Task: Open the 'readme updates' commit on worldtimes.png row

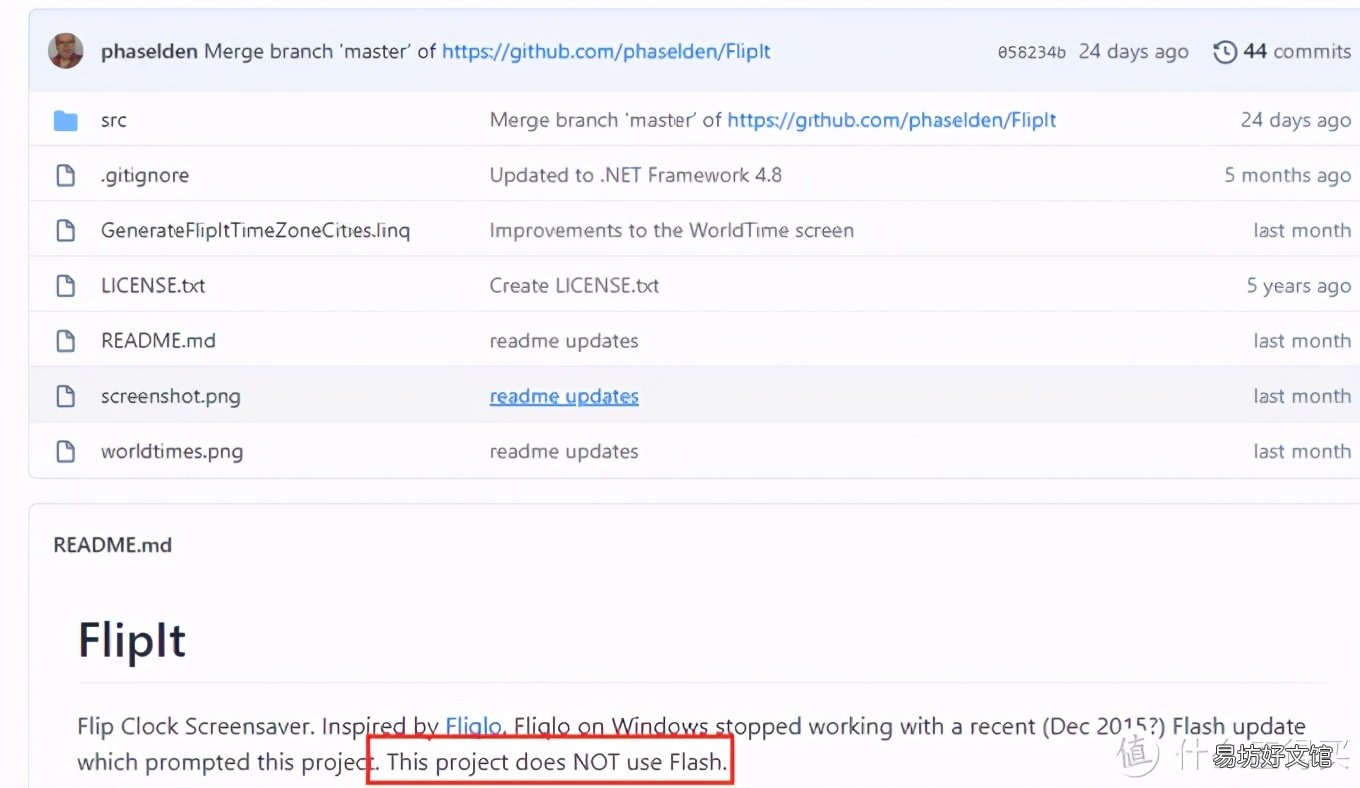Action: pyautogui.click(x=564, y=452)
